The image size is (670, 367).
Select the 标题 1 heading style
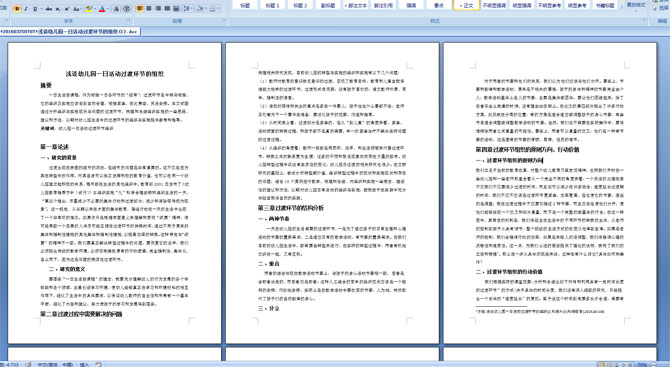point(272,5)
